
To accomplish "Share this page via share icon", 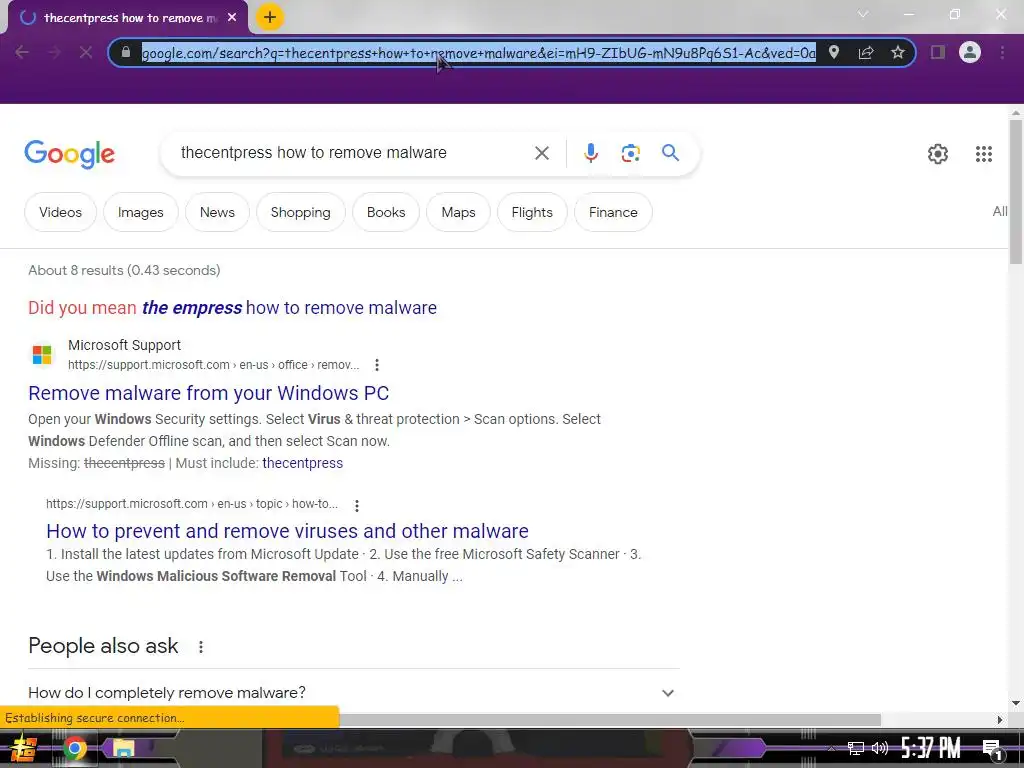I will (866, 52).
